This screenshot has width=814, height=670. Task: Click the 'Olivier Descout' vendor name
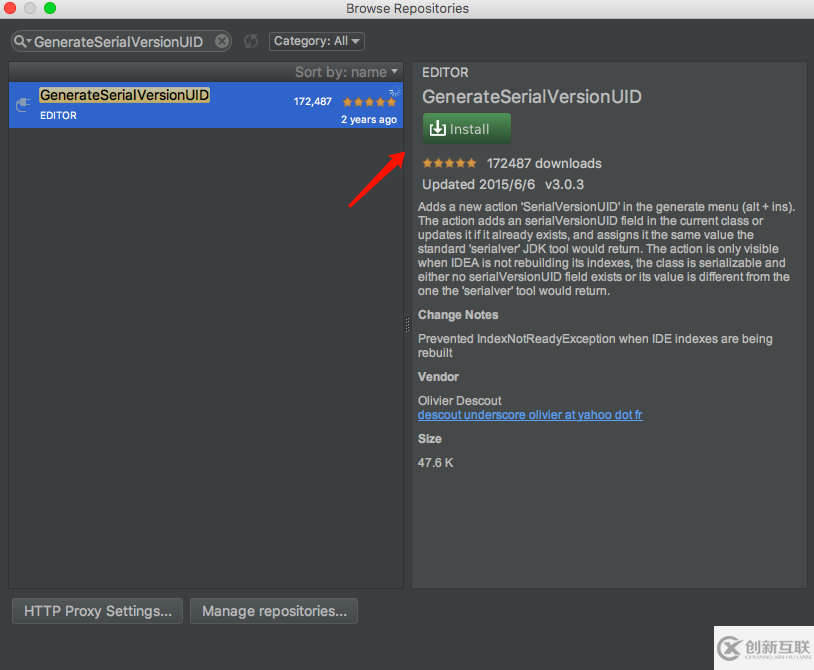tap(459, 401)
